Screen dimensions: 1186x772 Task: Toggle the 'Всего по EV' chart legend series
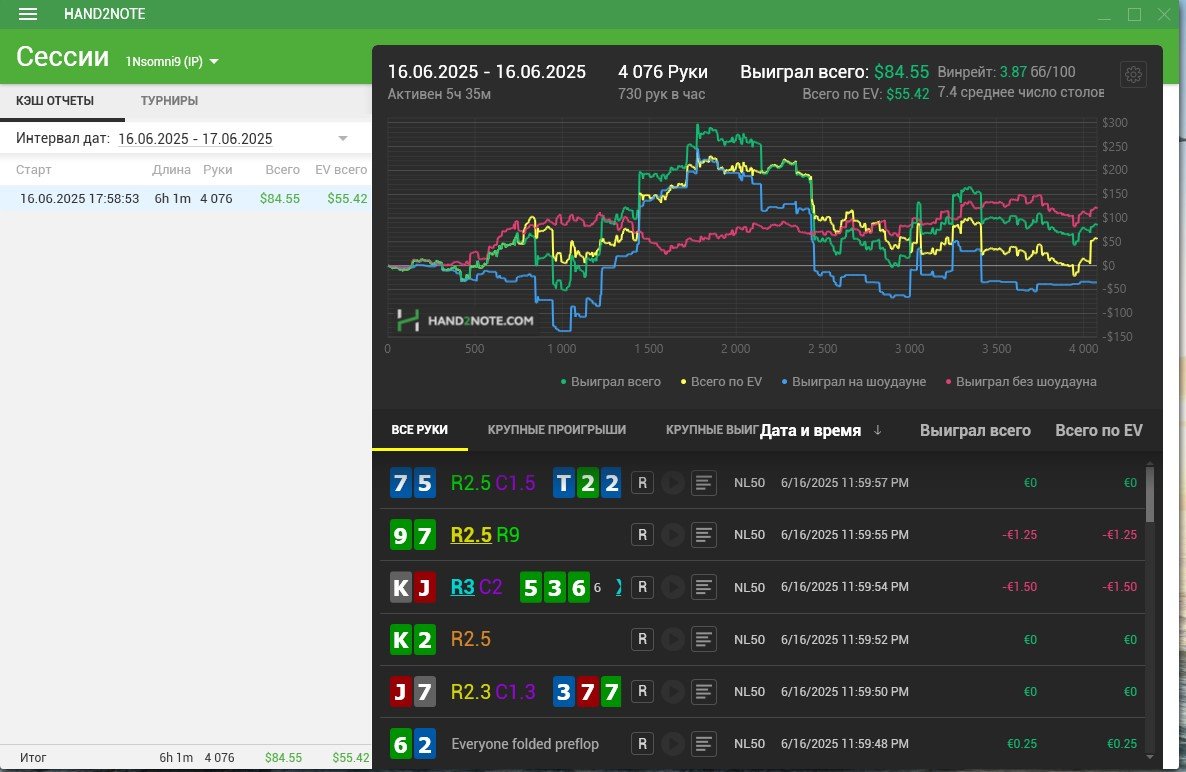coord(722,382)
